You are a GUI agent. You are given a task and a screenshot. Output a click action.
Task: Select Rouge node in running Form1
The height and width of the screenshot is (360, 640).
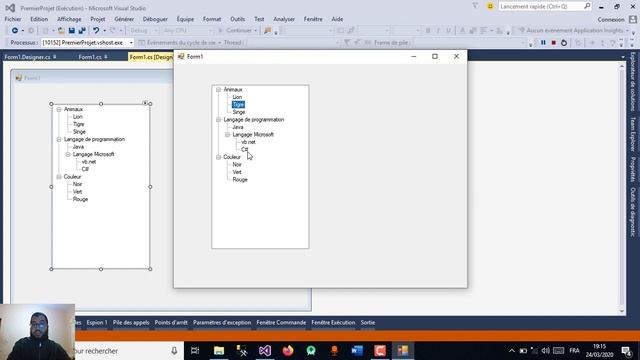[x=240, y=180]
